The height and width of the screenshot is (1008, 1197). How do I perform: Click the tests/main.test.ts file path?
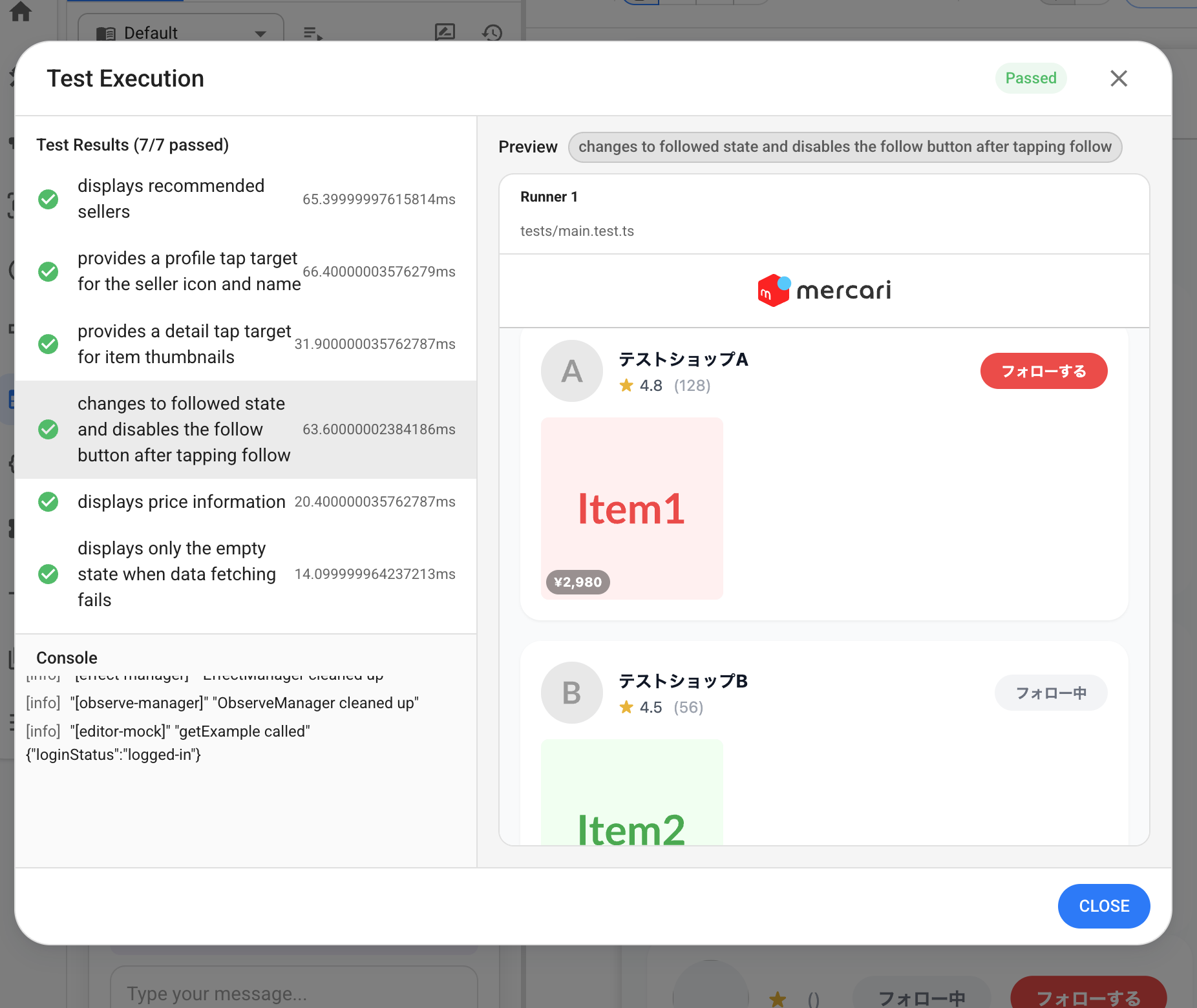click(x=577, y=231)
